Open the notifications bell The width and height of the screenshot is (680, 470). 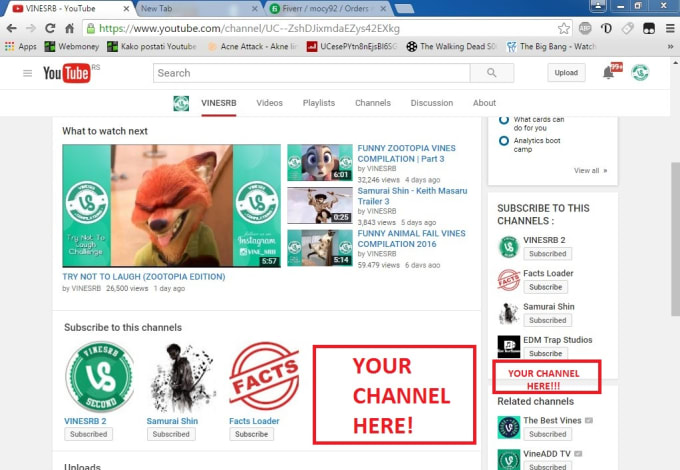pyautogui.click(x=608, y=73)
